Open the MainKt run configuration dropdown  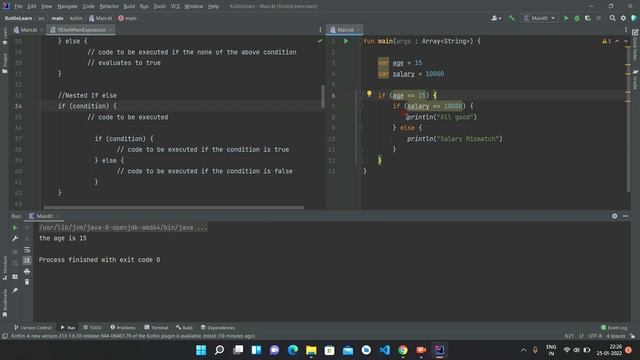coord(540,18)
